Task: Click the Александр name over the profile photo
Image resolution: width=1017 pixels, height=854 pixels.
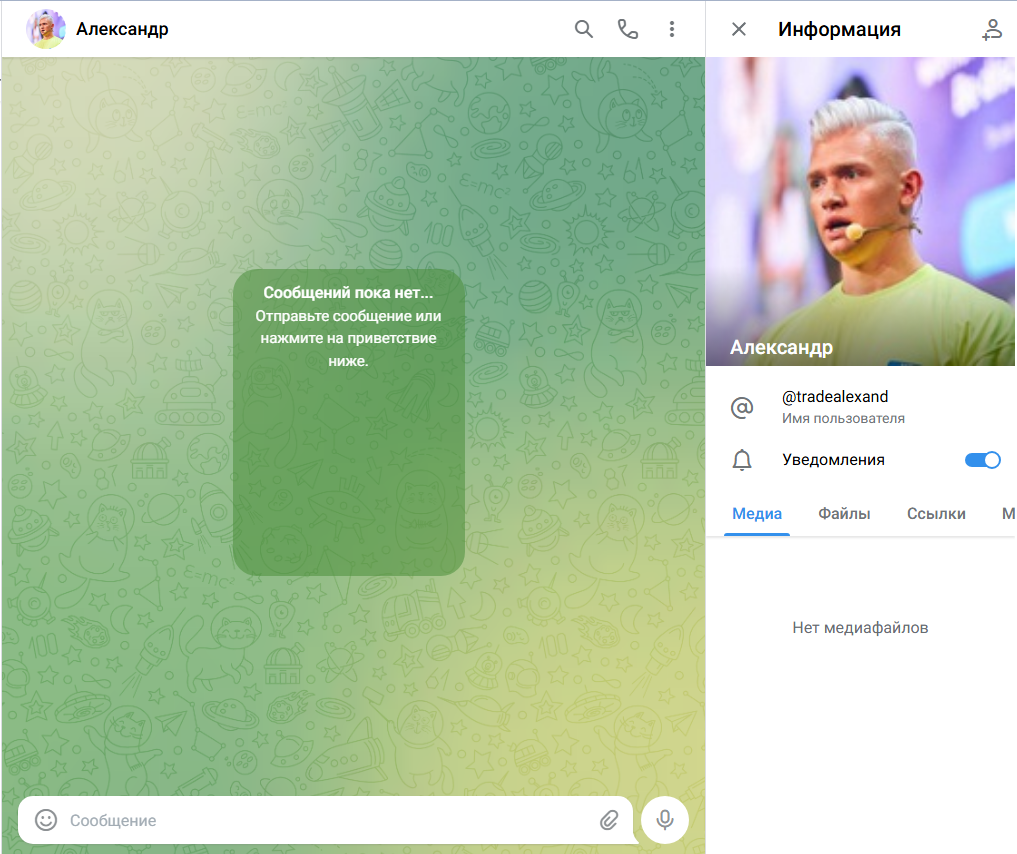Action: coord(781,348)
